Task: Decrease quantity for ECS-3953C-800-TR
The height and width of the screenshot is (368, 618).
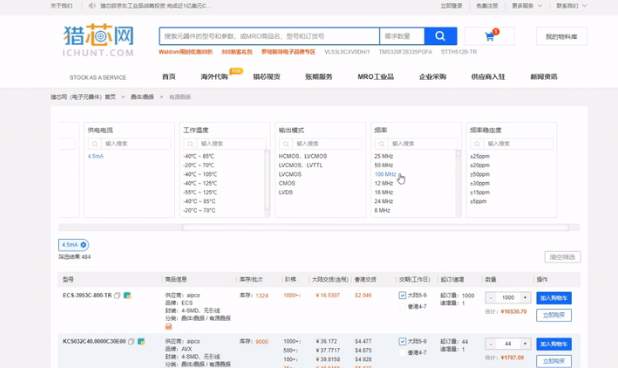Action: pyautogui.click(x=491, y=297)
